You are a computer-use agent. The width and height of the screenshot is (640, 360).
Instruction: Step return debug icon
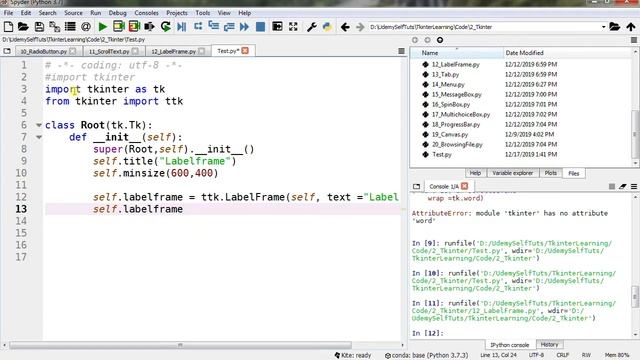[229, 27]
